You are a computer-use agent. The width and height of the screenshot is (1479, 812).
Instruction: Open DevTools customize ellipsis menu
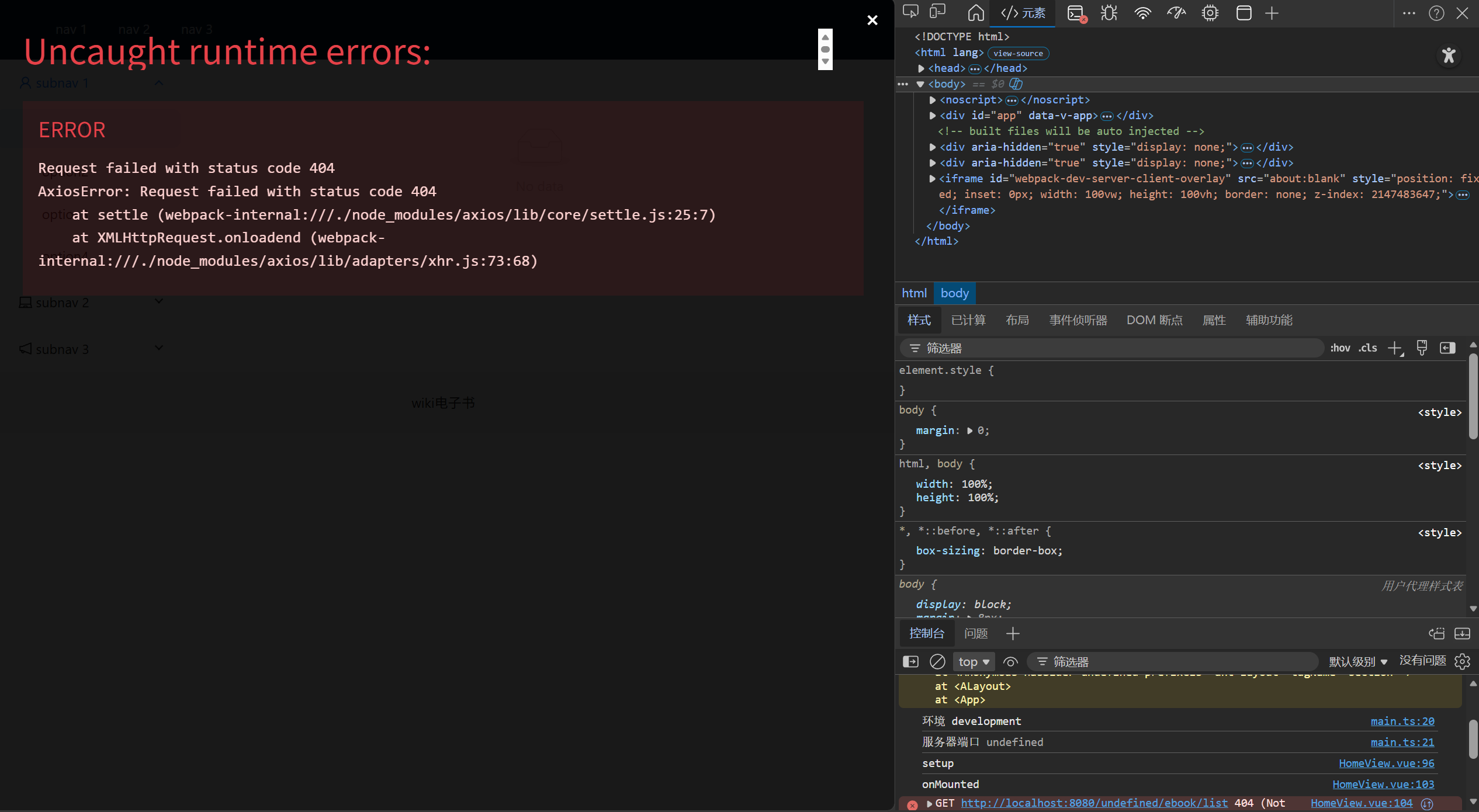(1409, 13)
